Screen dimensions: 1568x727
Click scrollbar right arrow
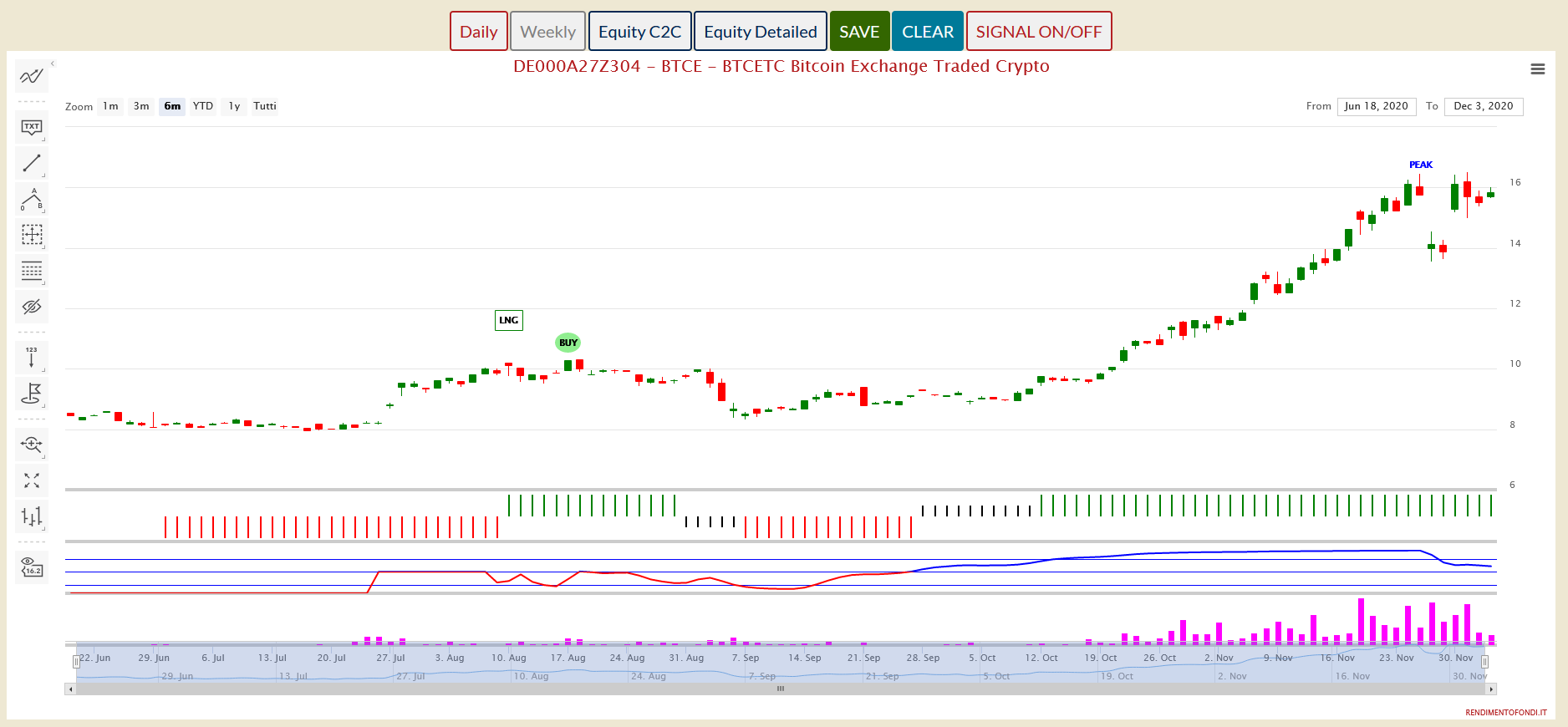pyautogui.click(x=1491, y=689)
